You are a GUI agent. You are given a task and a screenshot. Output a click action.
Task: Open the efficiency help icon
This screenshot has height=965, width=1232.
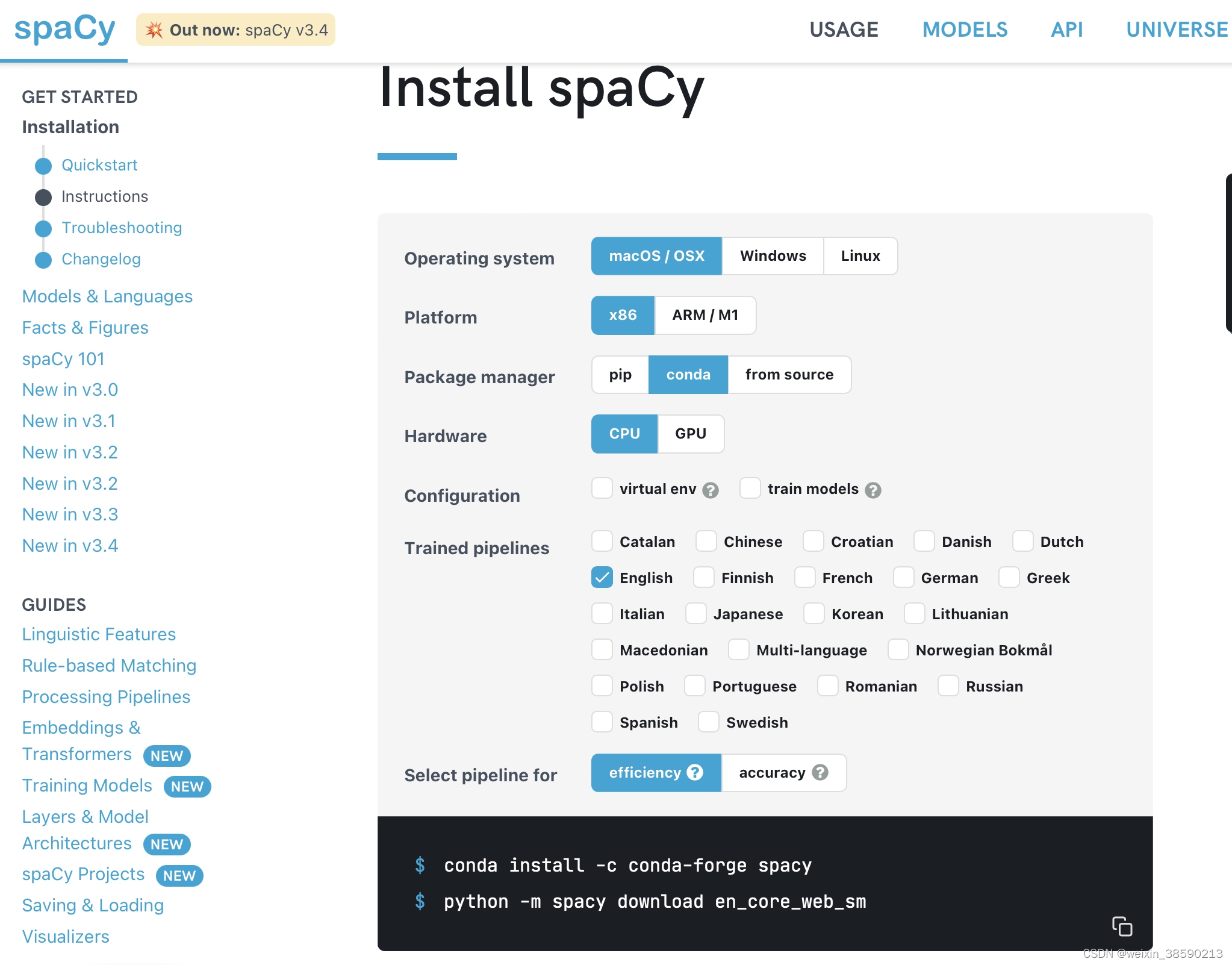pos(695,772)
